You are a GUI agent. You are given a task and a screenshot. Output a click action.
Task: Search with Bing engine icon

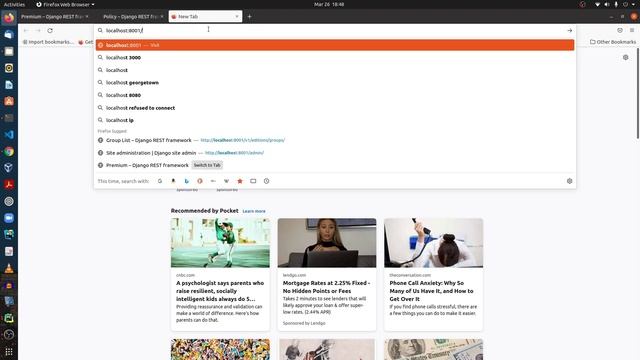click(187, 181)
